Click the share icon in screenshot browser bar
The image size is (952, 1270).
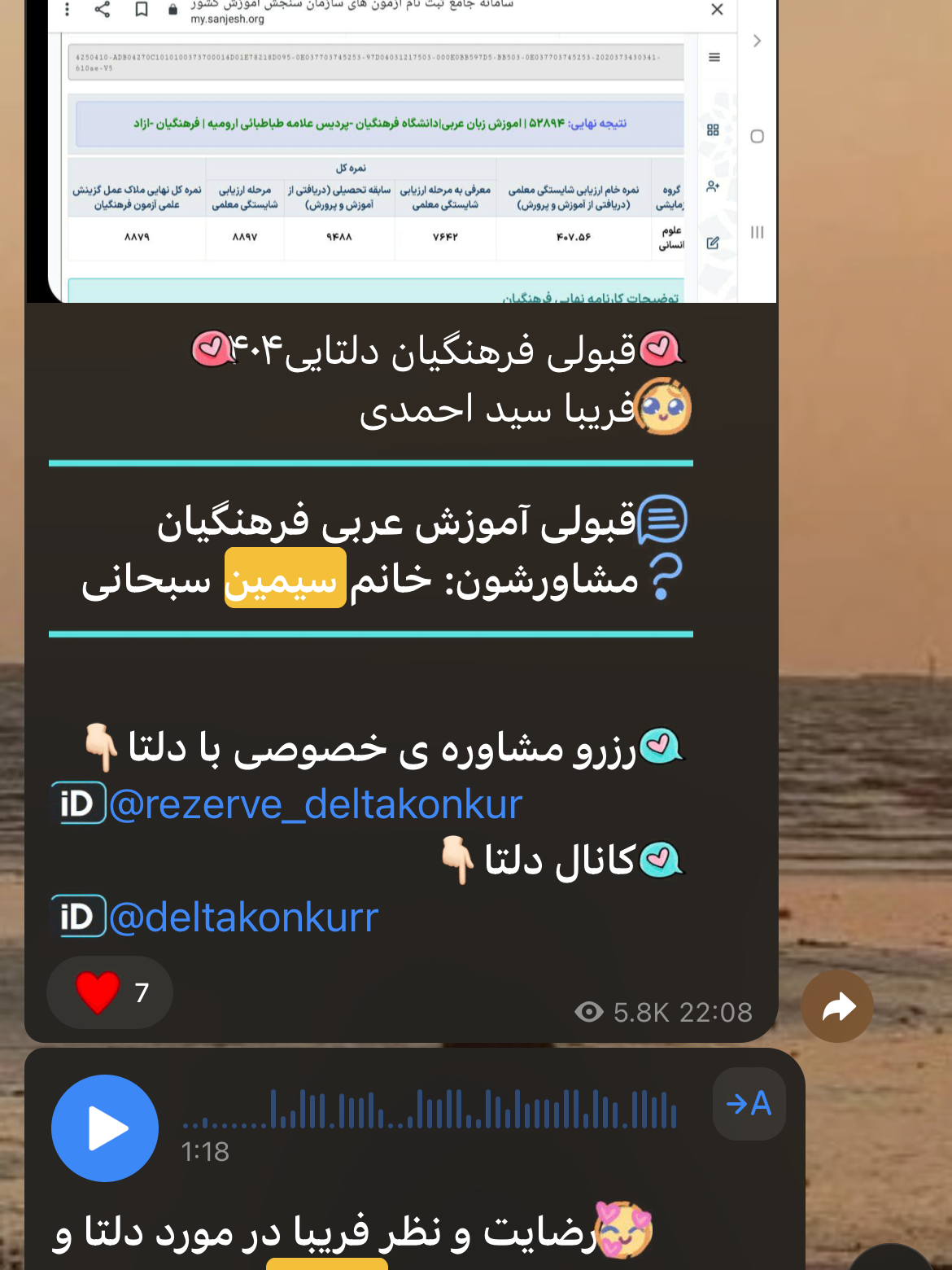pyautogui.click(x=103, y=9)
